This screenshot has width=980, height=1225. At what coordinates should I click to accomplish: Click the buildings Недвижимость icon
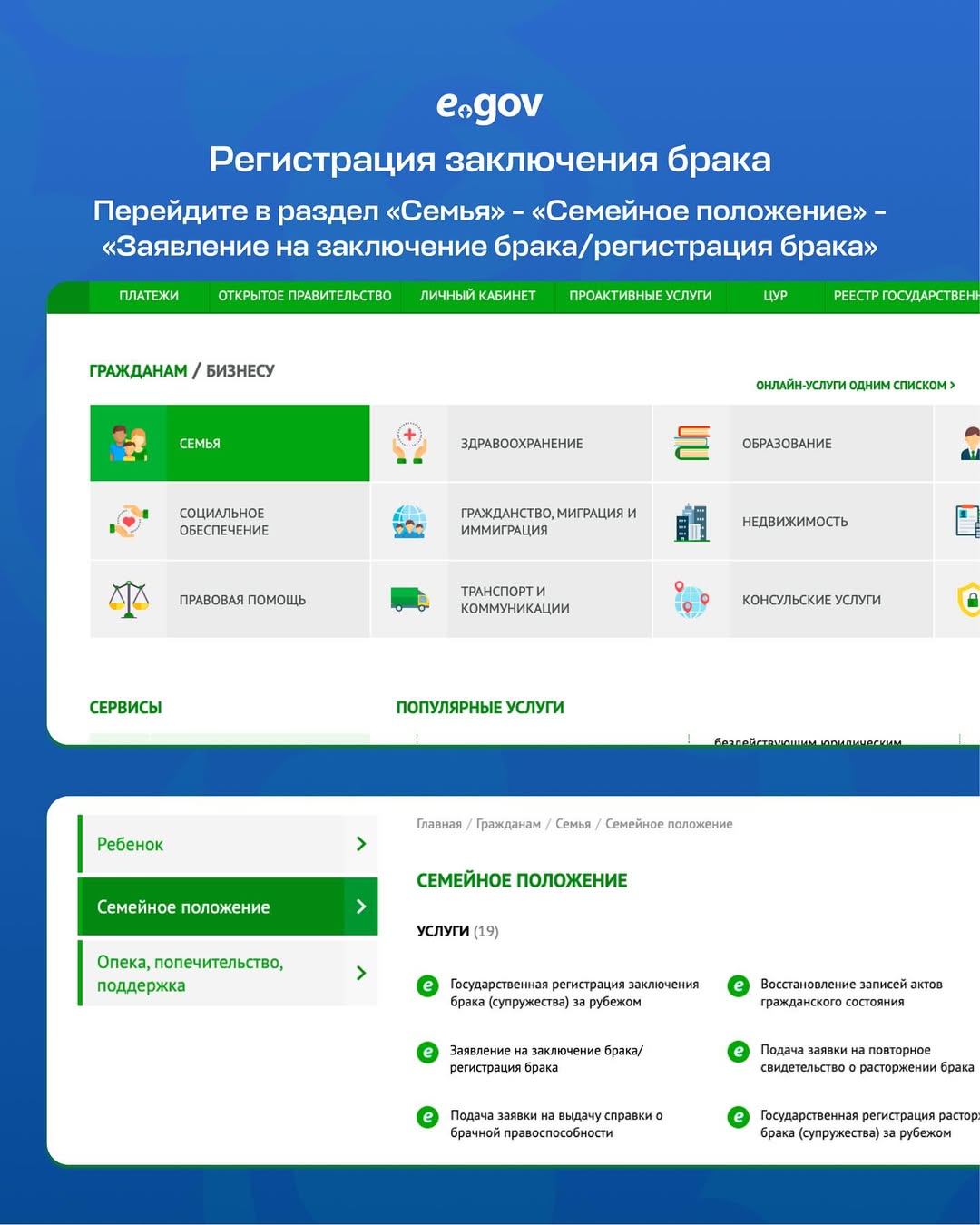click(x=691, y=522)
